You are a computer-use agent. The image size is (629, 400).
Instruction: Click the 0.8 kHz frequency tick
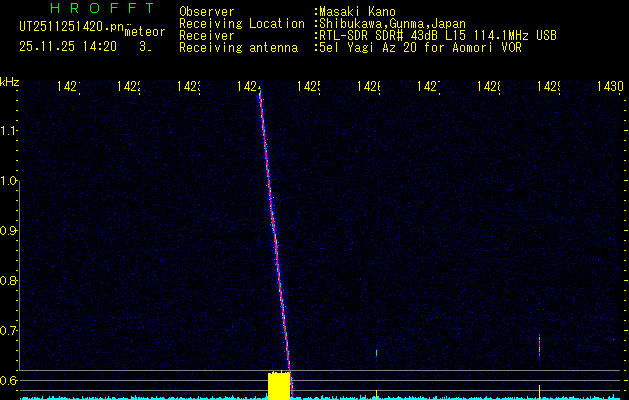pos(9,281)
